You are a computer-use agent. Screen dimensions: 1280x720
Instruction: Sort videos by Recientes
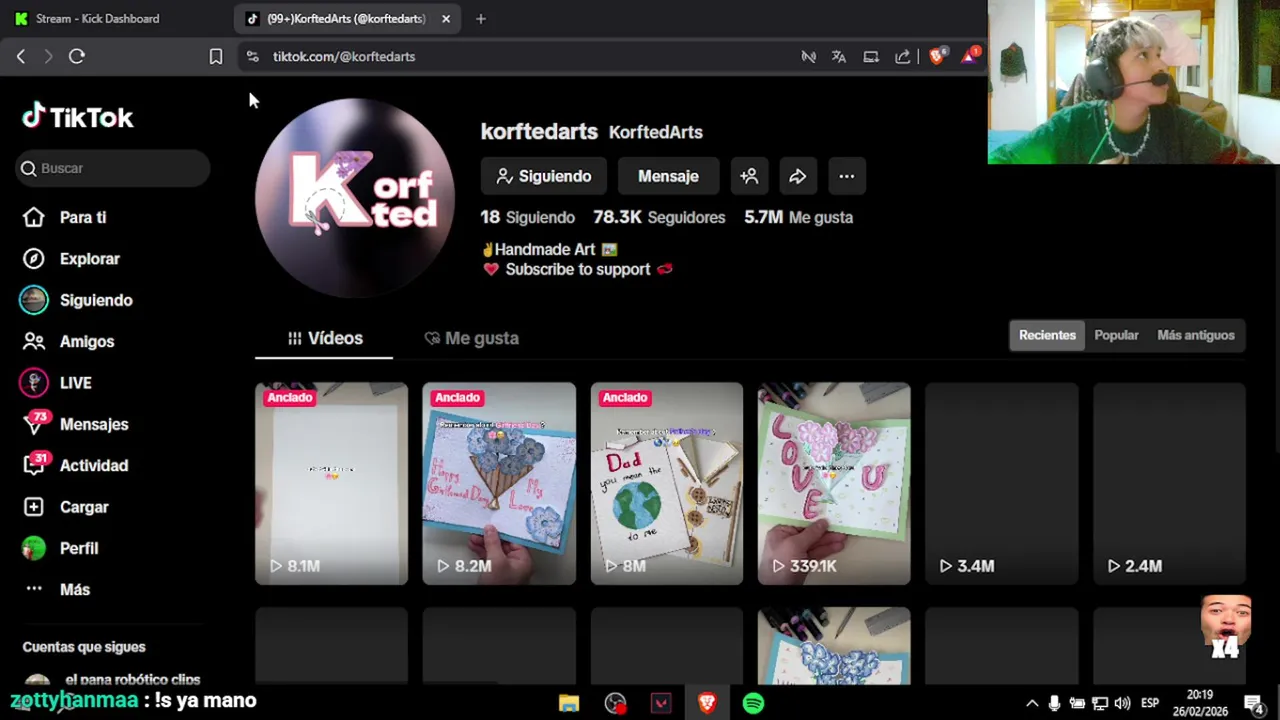(x=1047, y=335)
